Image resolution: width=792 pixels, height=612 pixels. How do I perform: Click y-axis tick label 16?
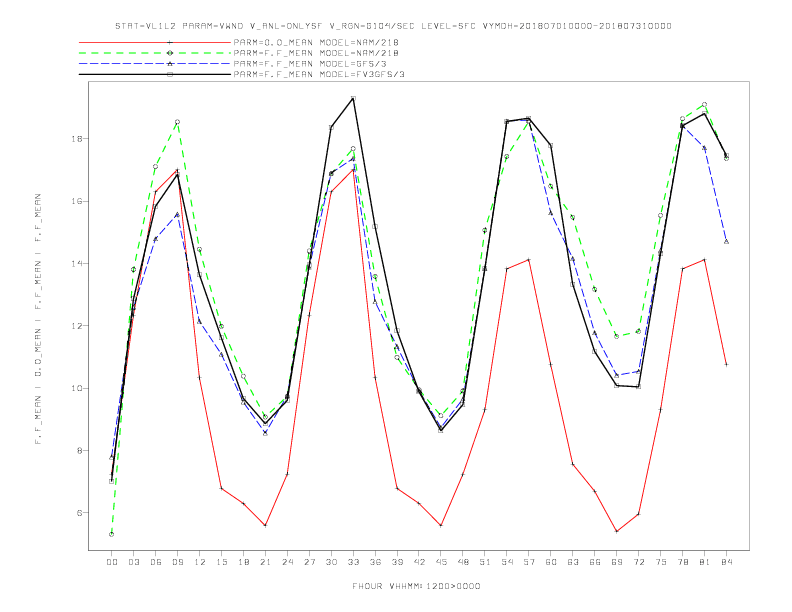pyautogui.click(x=76, y=201)
